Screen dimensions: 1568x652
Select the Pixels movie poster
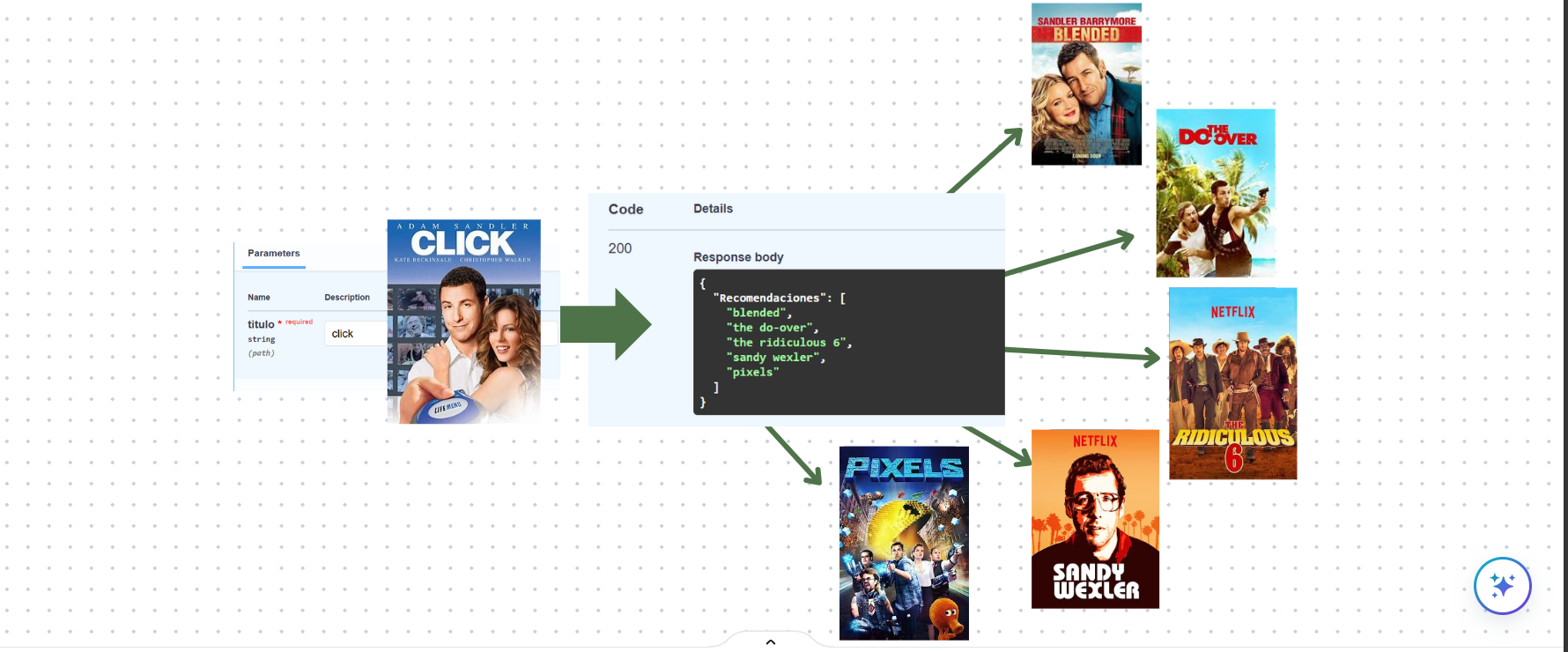[x=904, y=543]
